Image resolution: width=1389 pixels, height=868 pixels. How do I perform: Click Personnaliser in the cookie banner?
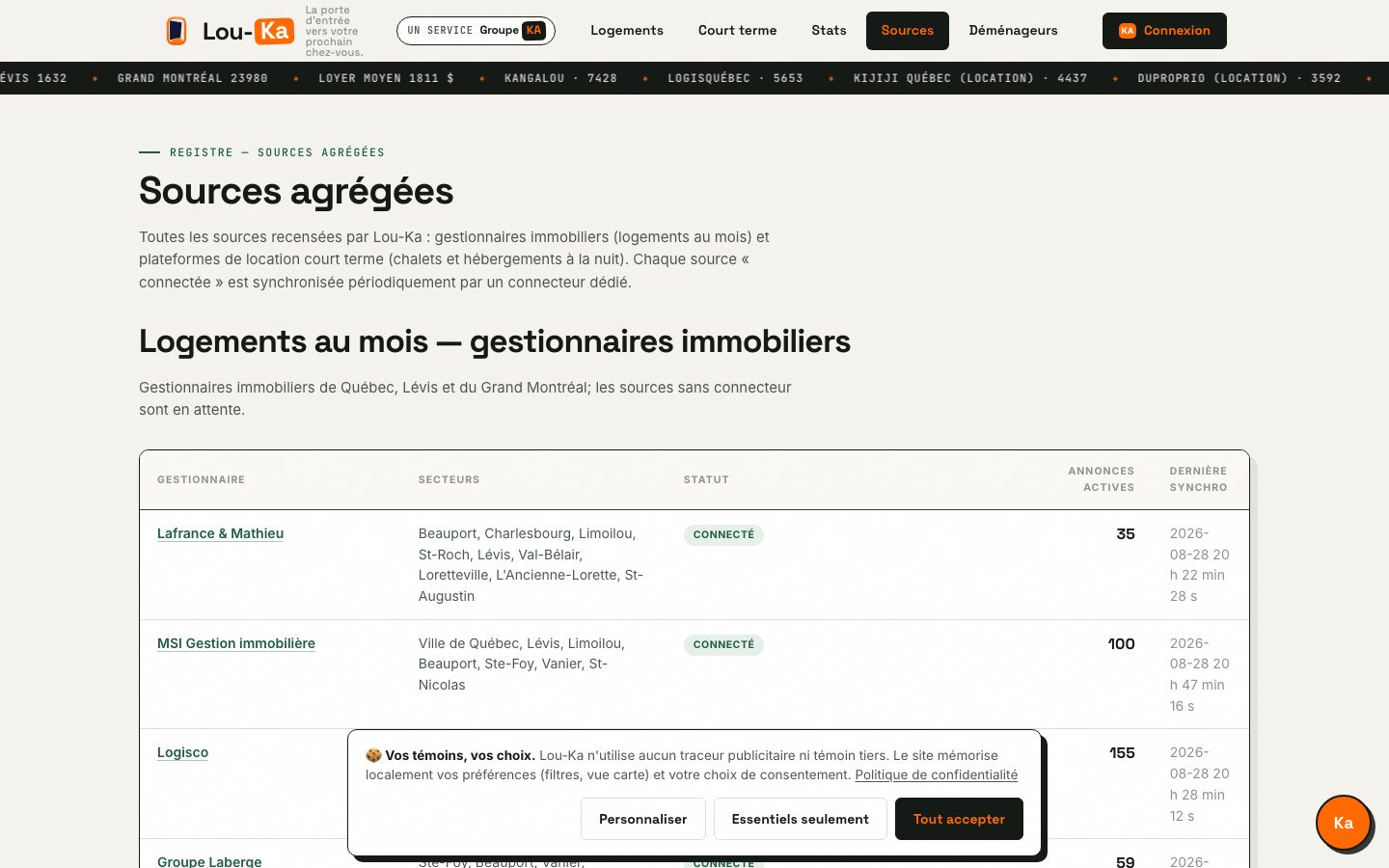tap(643, 819)
